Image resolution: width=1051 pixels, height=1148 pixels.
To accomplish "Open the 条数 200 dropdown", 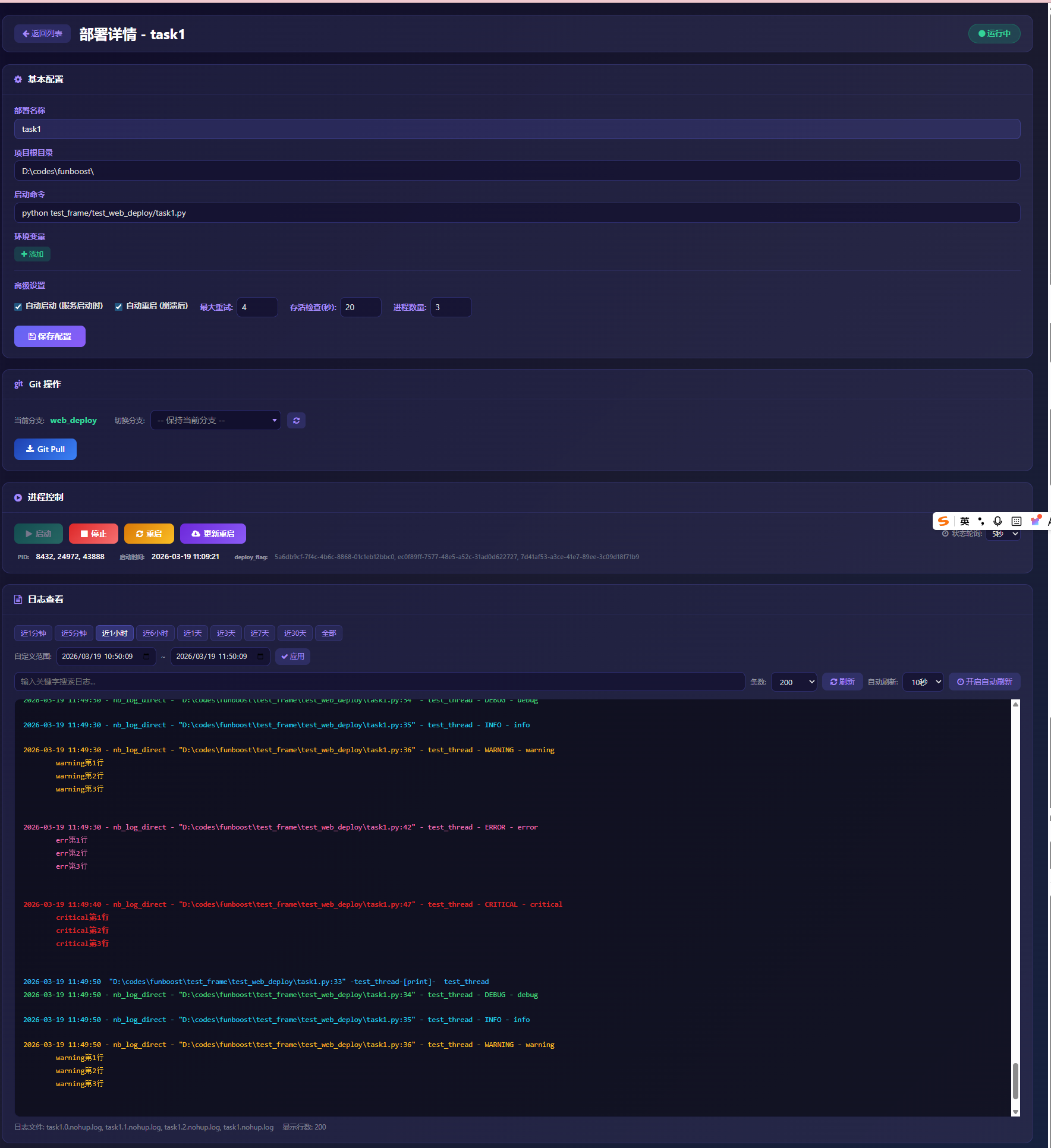I will coord(794,682).
